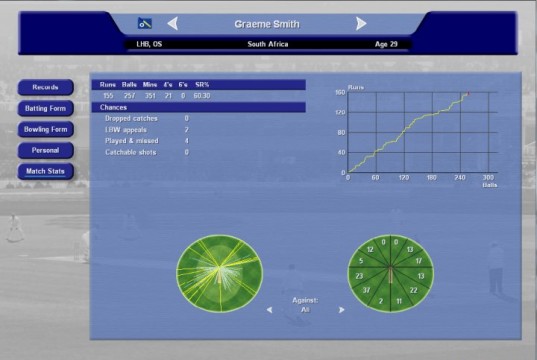Open the Personal section
This screenshot has height=360, width=537.
tap(46, 150)
